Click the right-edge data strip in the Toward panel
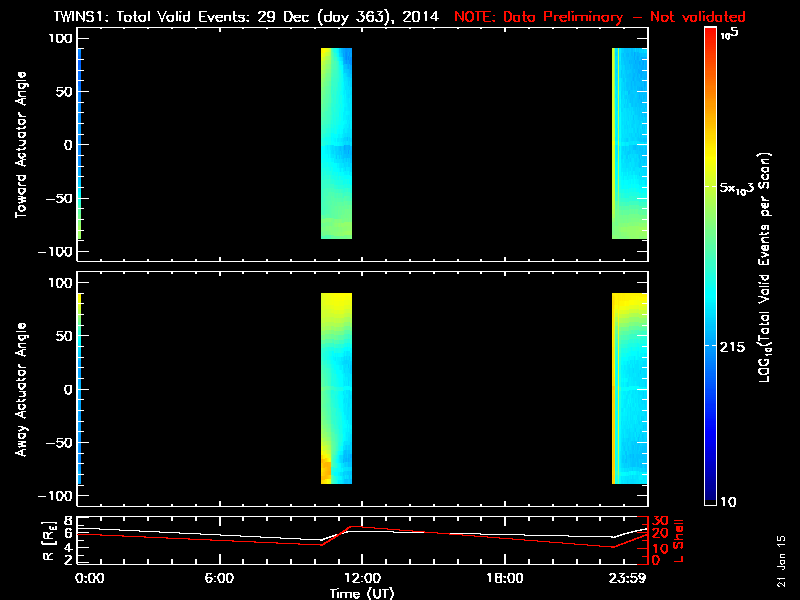 pos(630,143)
